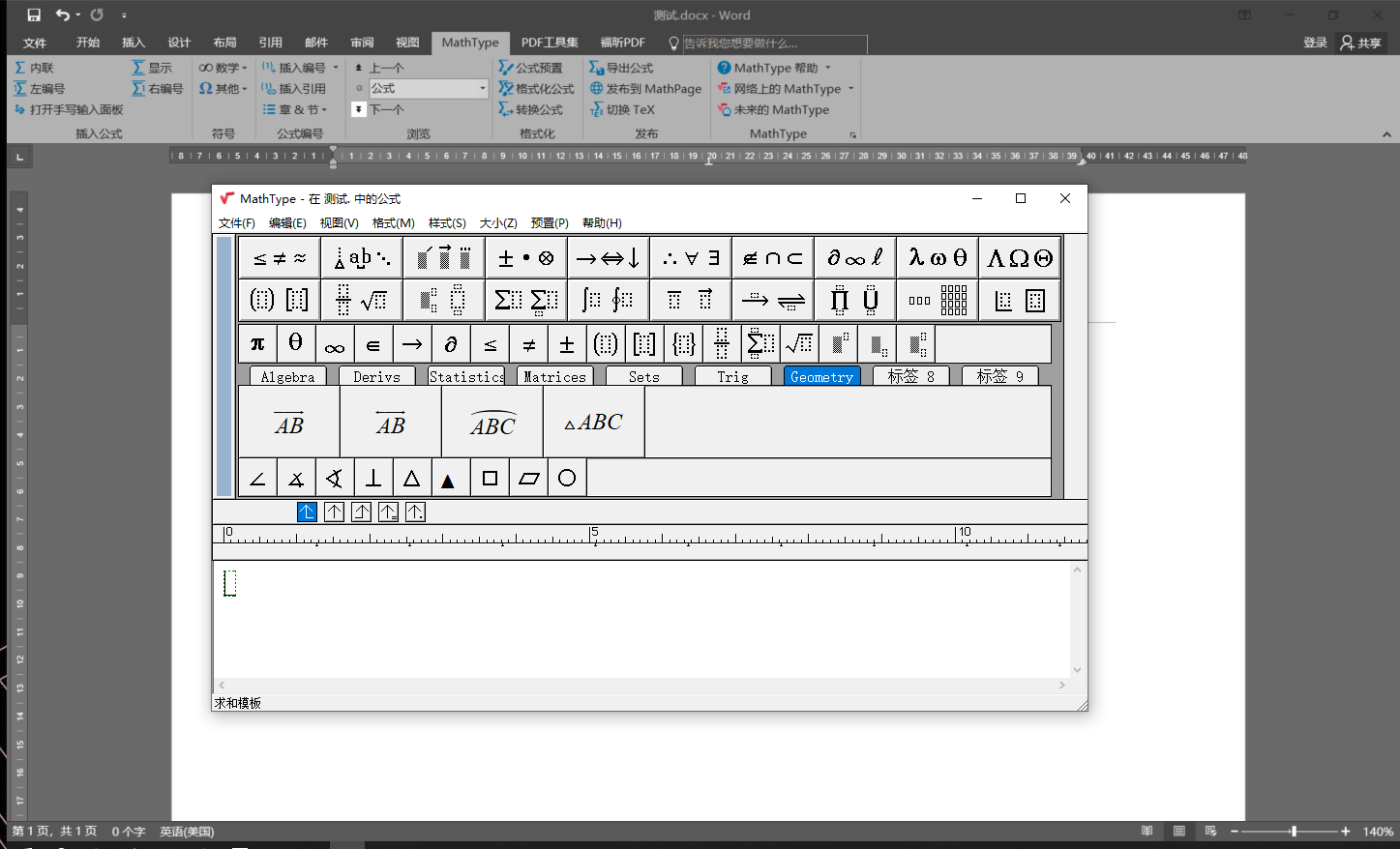Switch to the Algebra tab
This screenshot has height=849, width=1400.
tap(287, 376)
